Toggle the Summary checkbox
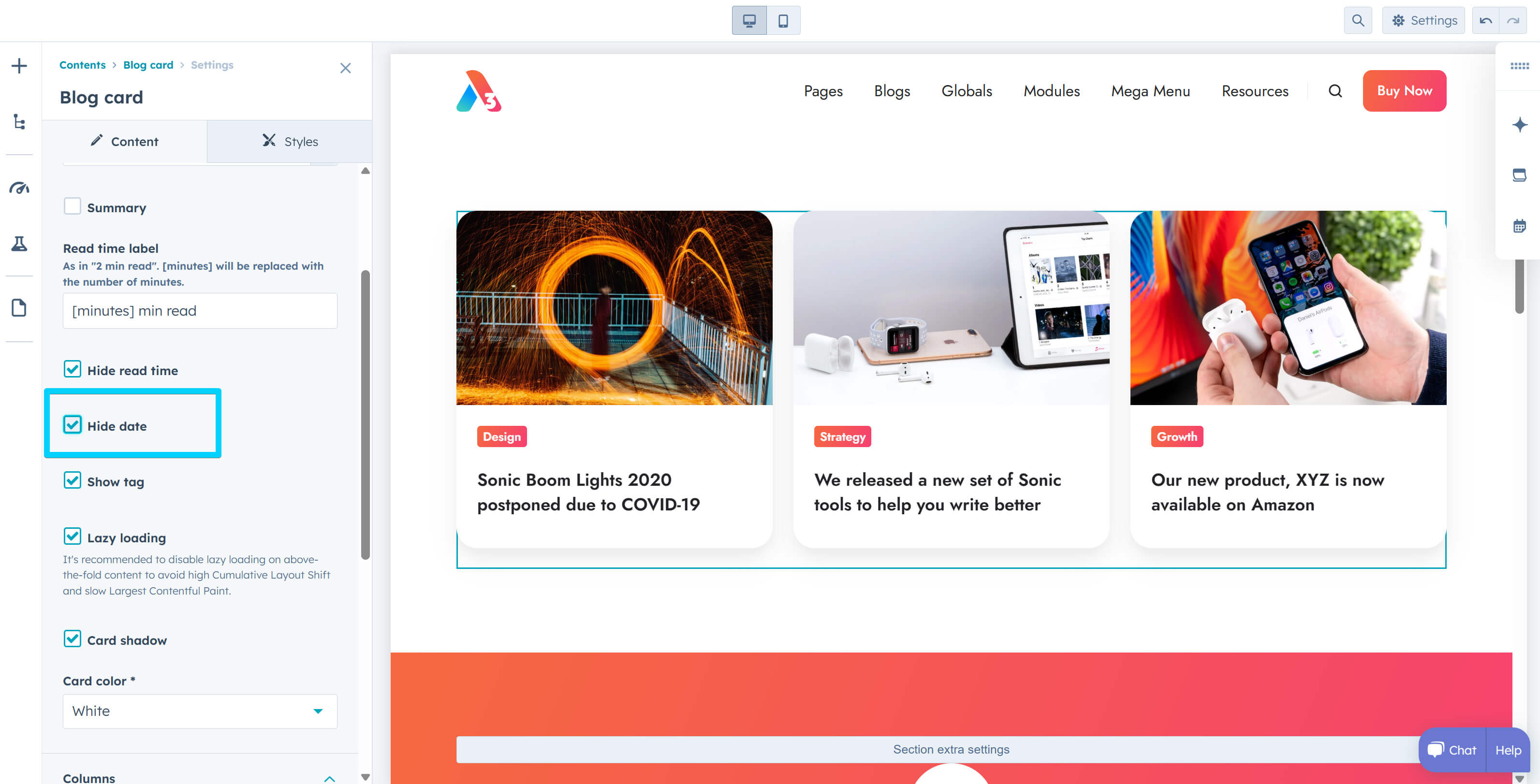The width and height of the screenshot is (1540, 784). tap(73, 206)
